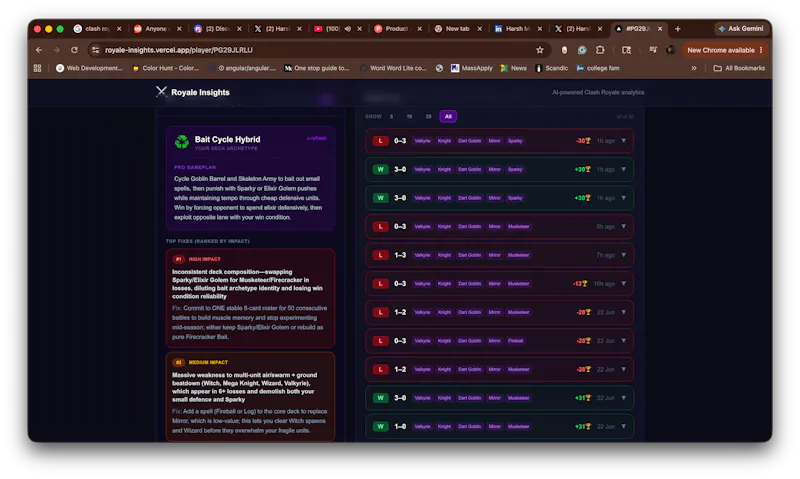The image size is (800, 479).
Task: Open the media controls toolbar icon
Action: [653, 50]
